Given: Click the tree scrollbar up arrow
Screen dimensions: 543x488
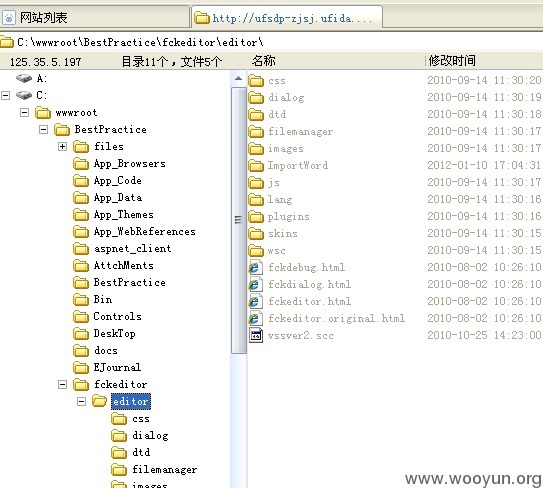Looking at the screenshot, I should 238,78.
